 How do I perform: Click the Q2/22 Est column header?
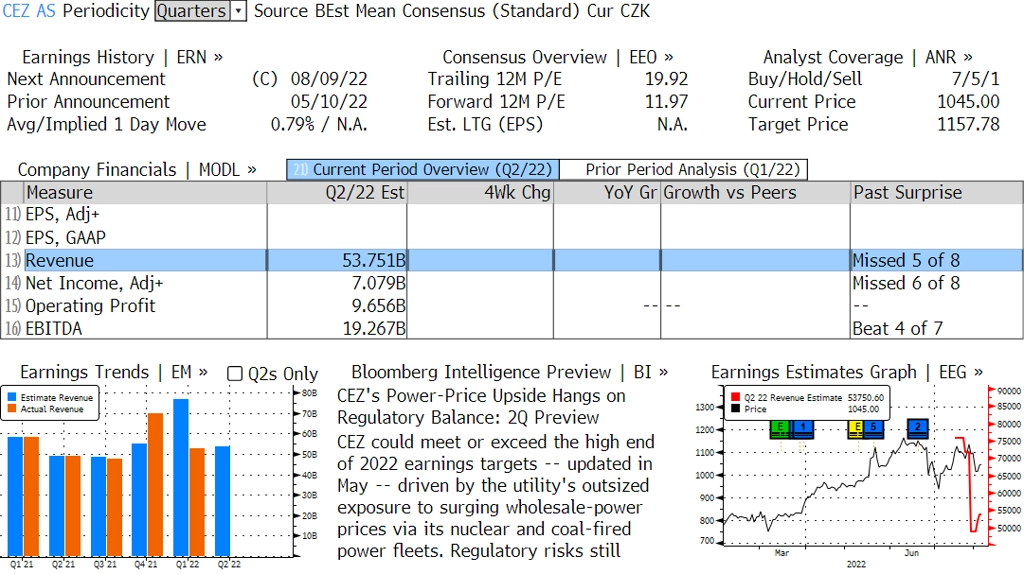coord(337,193)
